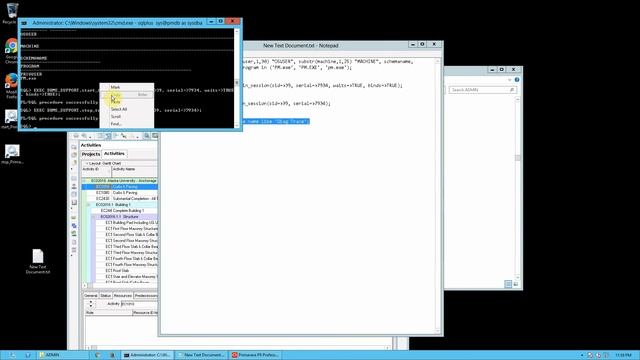Open the Resources details tab
This screenshot has width=640, height=360.
pos(123,296)
